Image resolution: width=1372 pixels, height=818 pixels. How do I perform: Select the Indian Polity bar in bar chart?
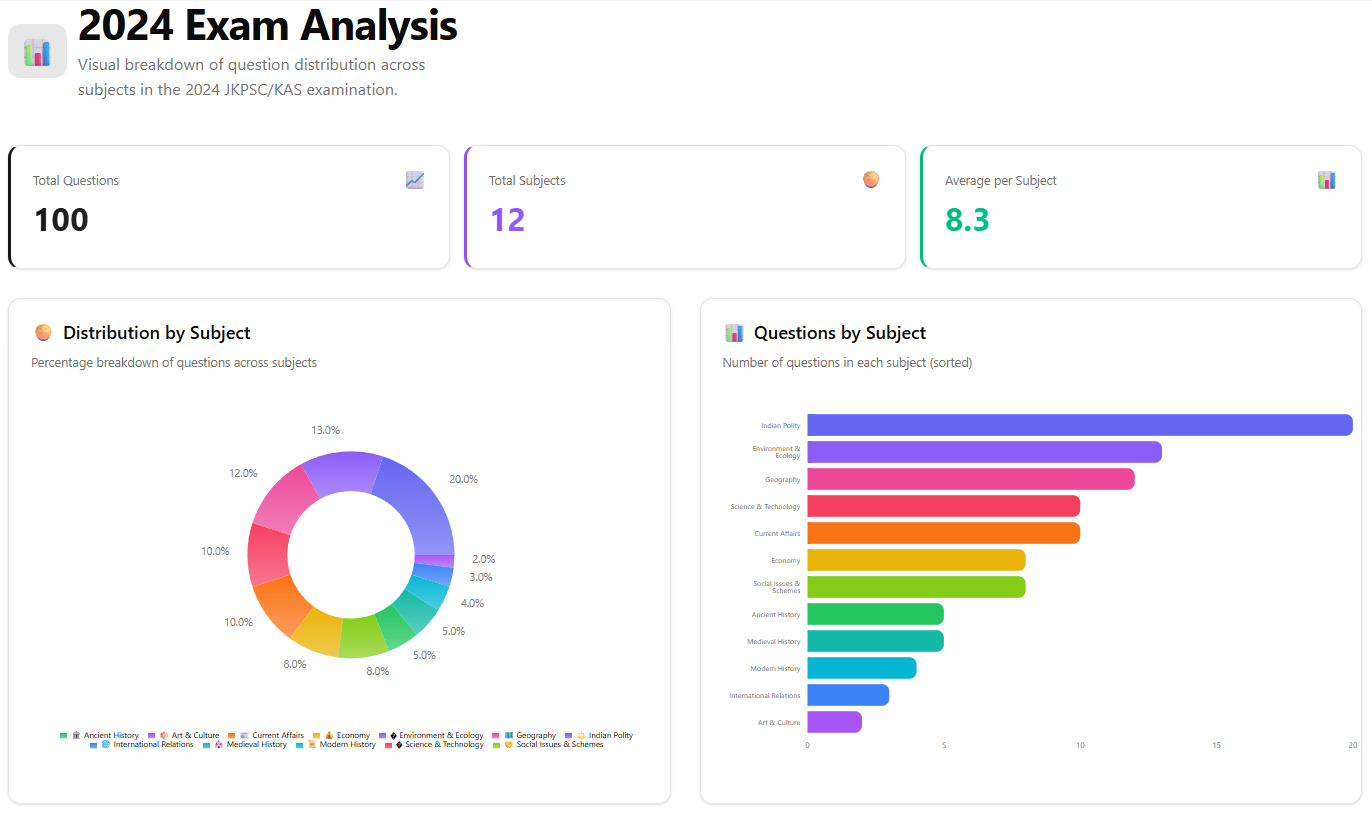(1079, 425)
